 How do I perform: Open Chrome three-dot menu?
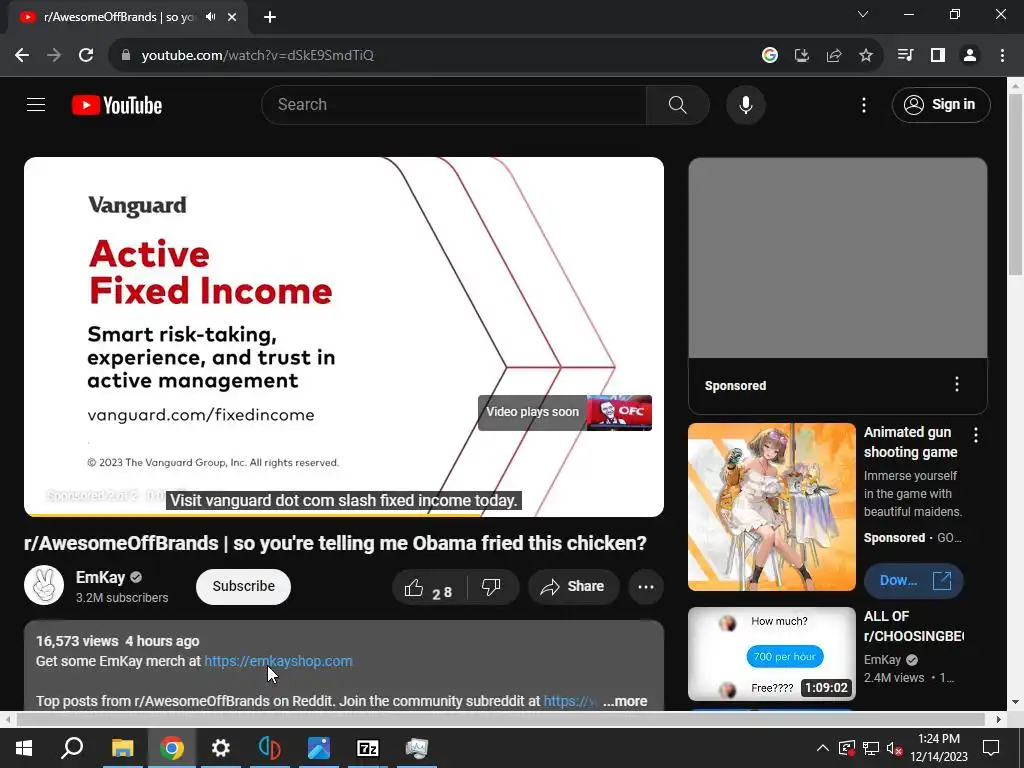pyautogui.click(x=1002, y=56)
